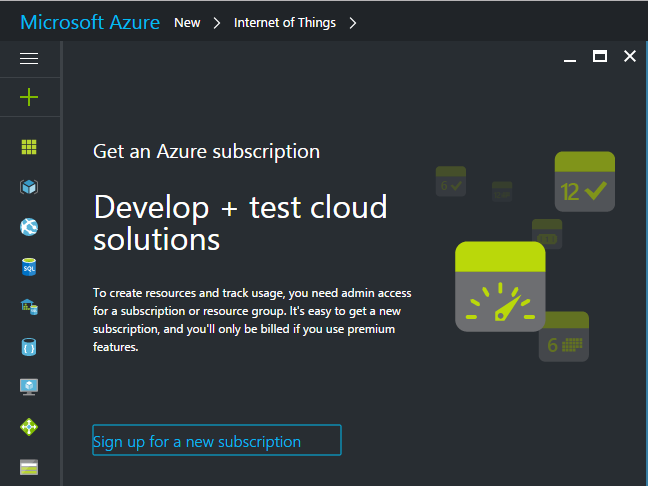This screenshot has width=648, height=486.
Task: Open All resources grid icon
Action: point(29,147)
